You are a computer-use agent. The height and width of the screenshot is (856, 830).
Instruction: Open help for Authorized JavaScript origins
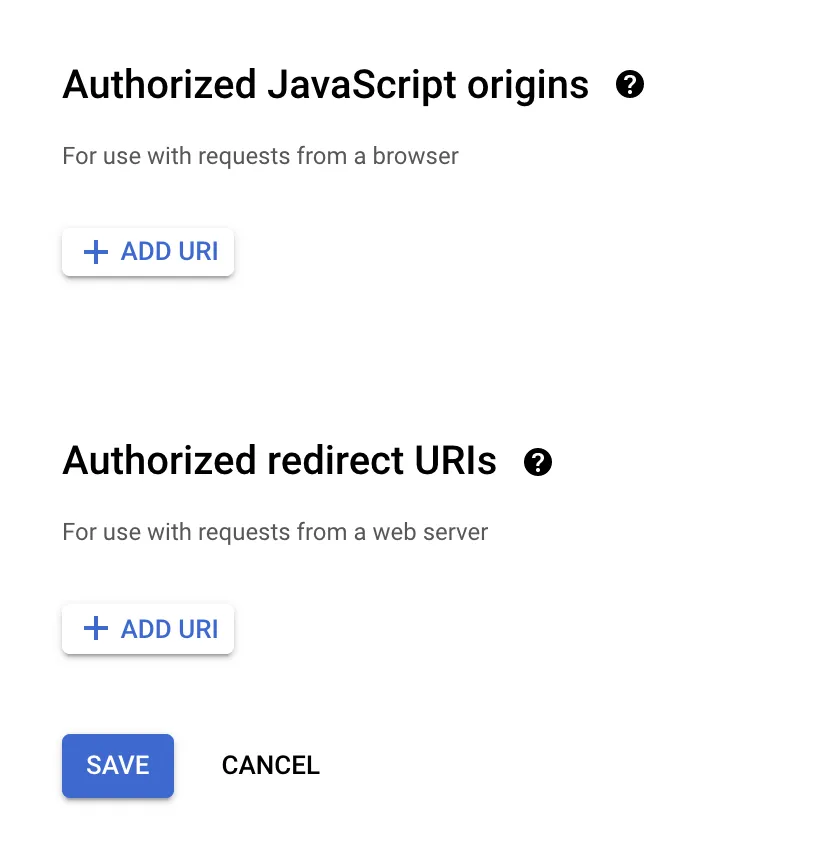click(630, 85)
